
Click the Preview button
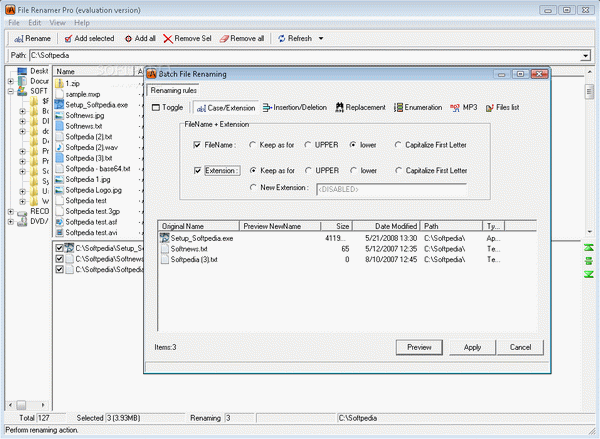419,347
